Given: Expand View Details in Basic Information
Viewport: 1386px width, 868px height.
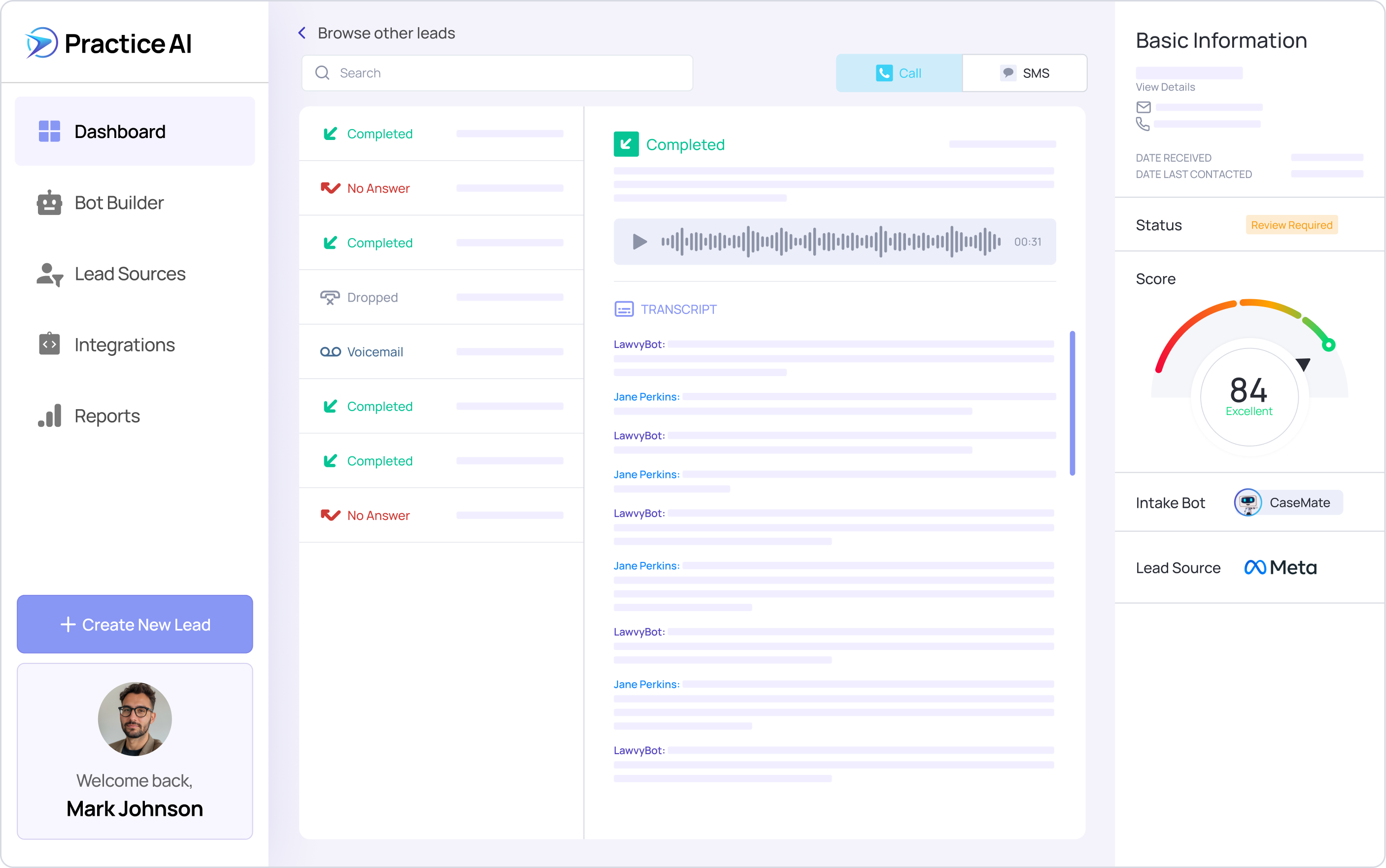Looking at the screenshot, I should point(1165,87).
